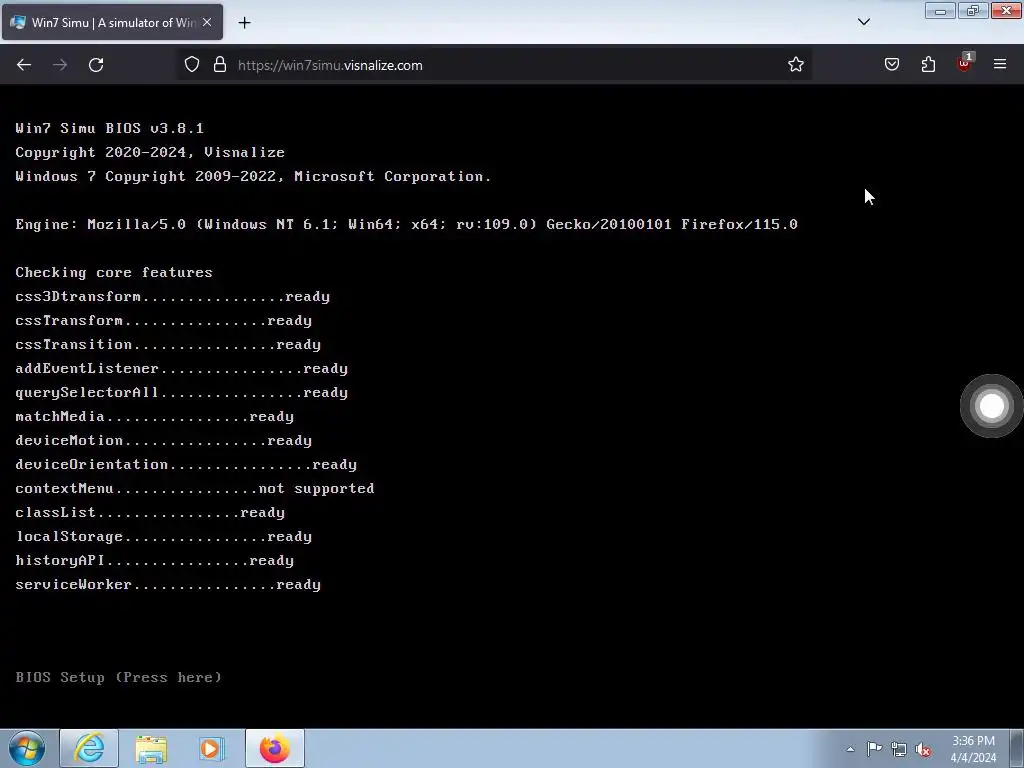This screenshot has width=1024, height=768.
Task: Open BIOS Setup (Press here)
Action: click(118, 677)
